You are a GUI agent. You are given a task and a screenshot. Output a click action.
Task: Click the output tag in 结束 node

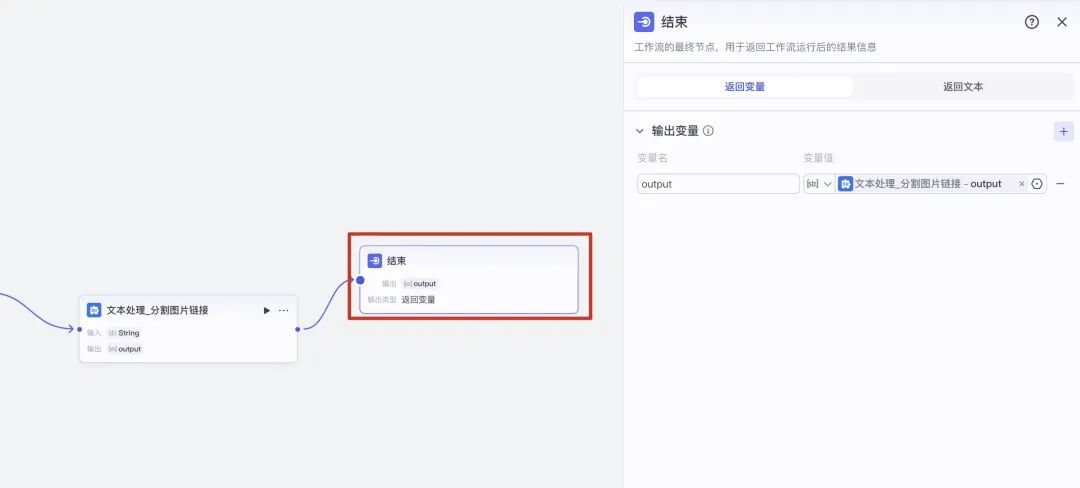coord(419,284)
